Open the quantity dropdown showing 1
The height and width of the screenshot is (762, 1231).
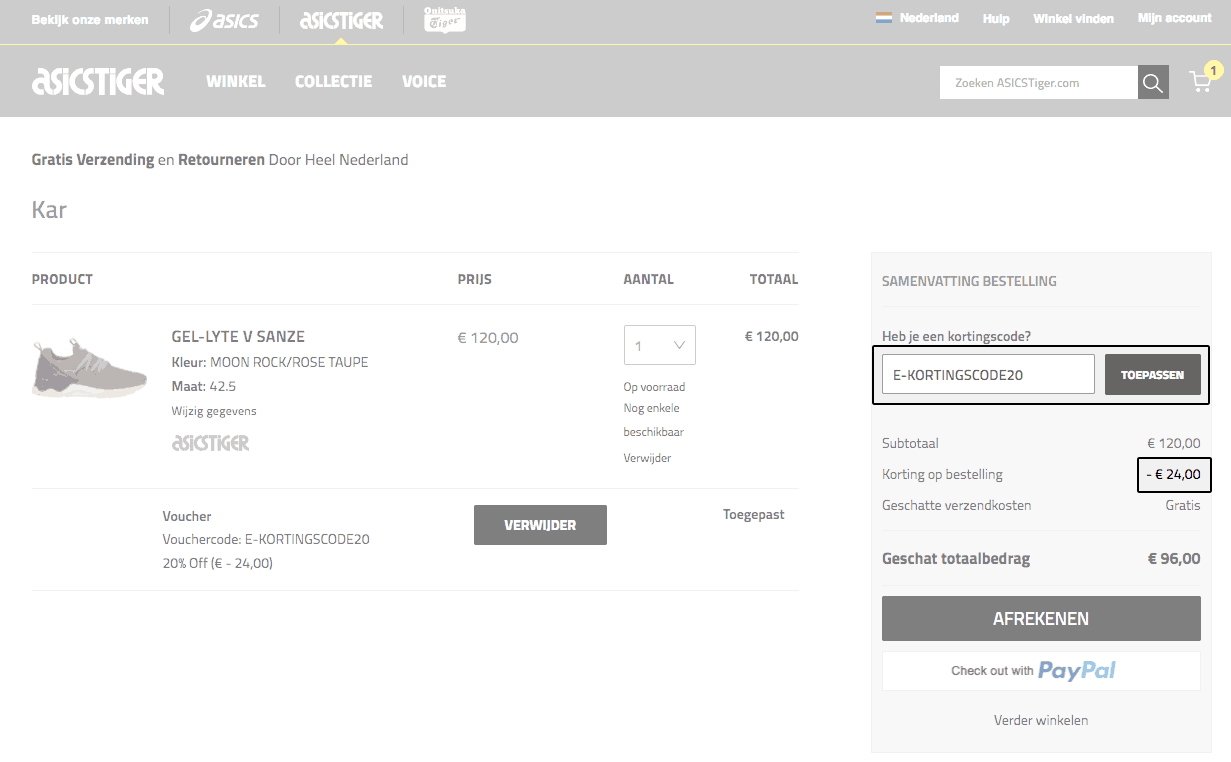[660, 345]
